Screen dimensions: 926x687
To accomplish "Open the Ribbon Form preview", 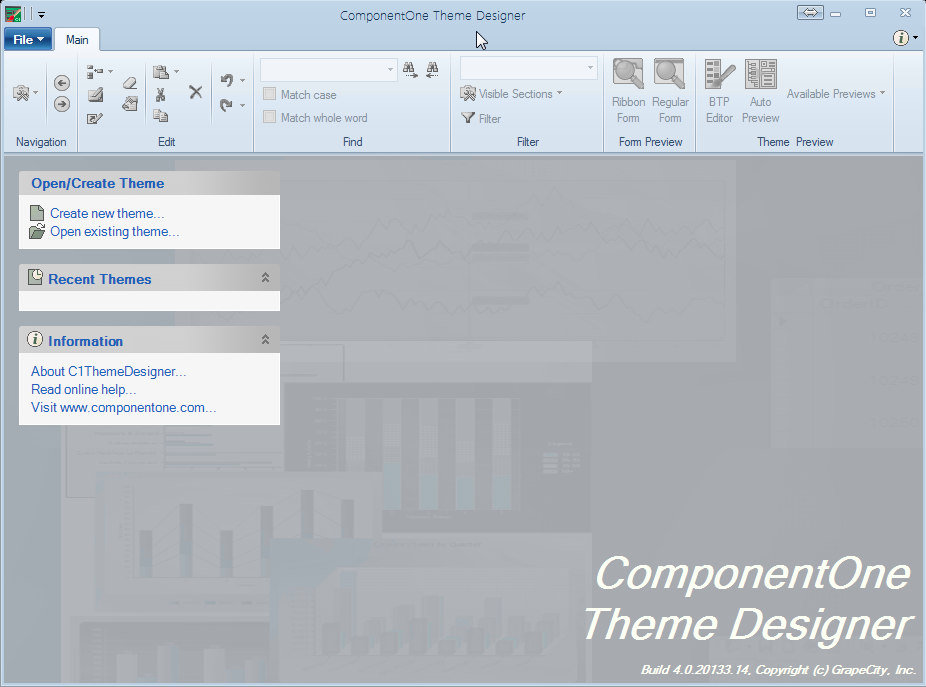I will (628, 92).
